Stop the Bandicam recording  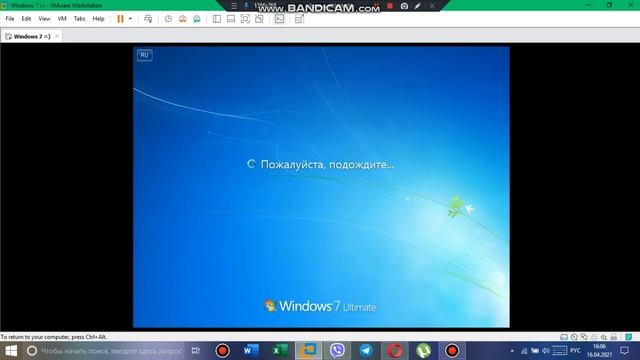pos(390,6)
